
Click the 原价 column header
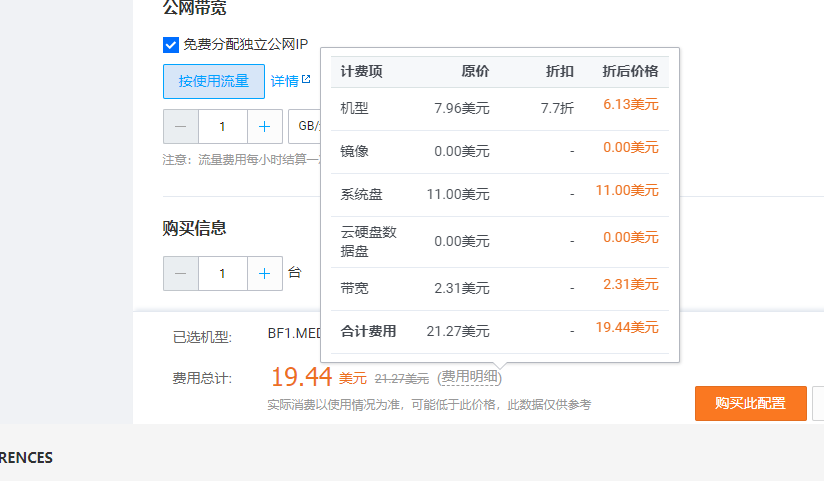click(x=475, y=72)
